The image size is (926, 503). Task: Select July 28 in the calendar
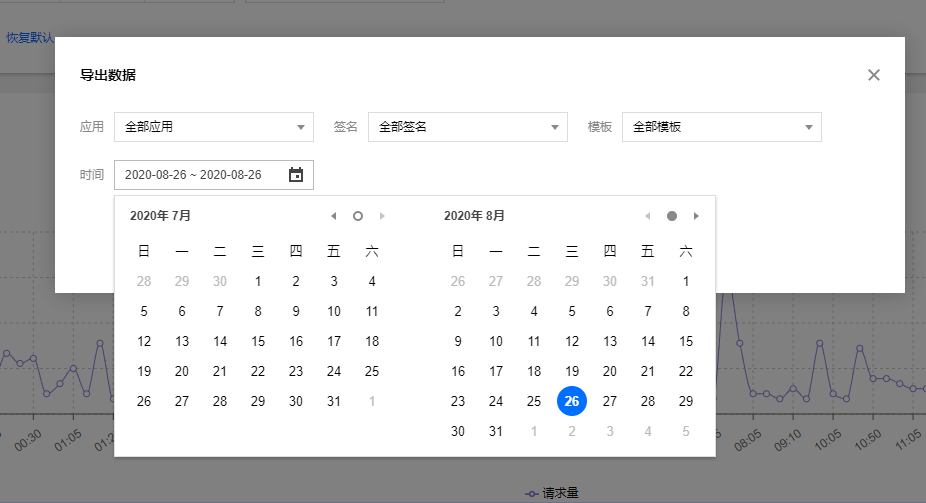point(220,401)
